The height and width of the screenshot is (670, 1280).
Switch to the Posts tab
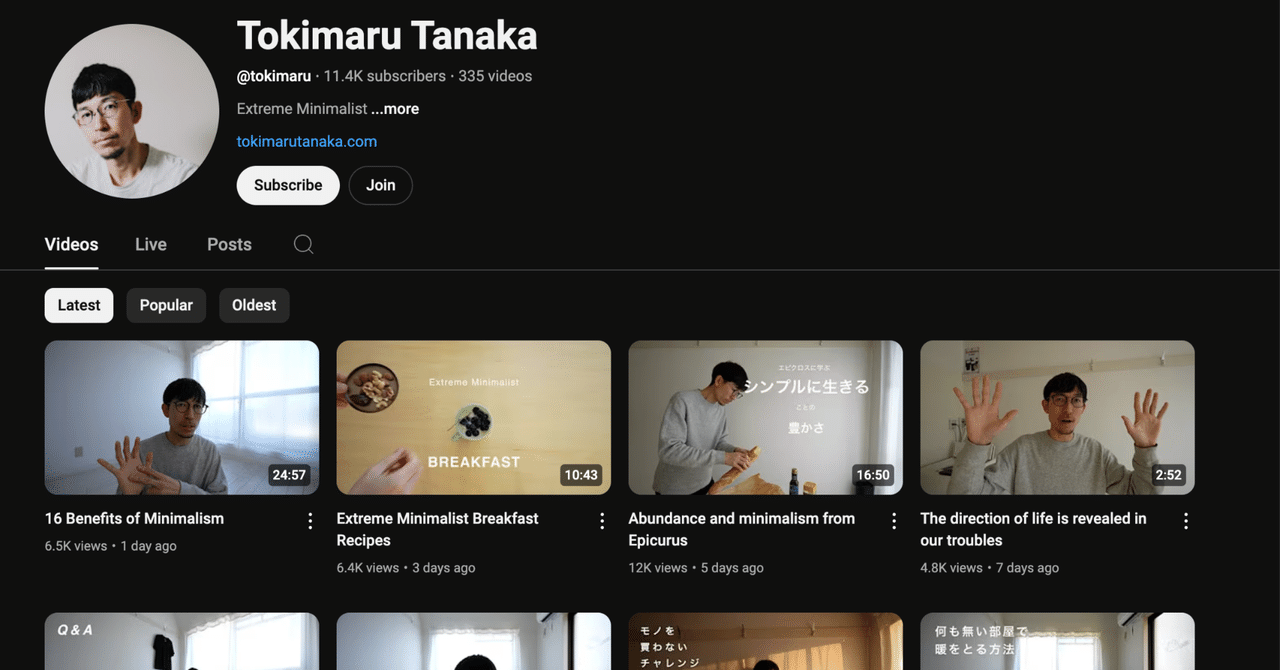(x=229, y=244)
